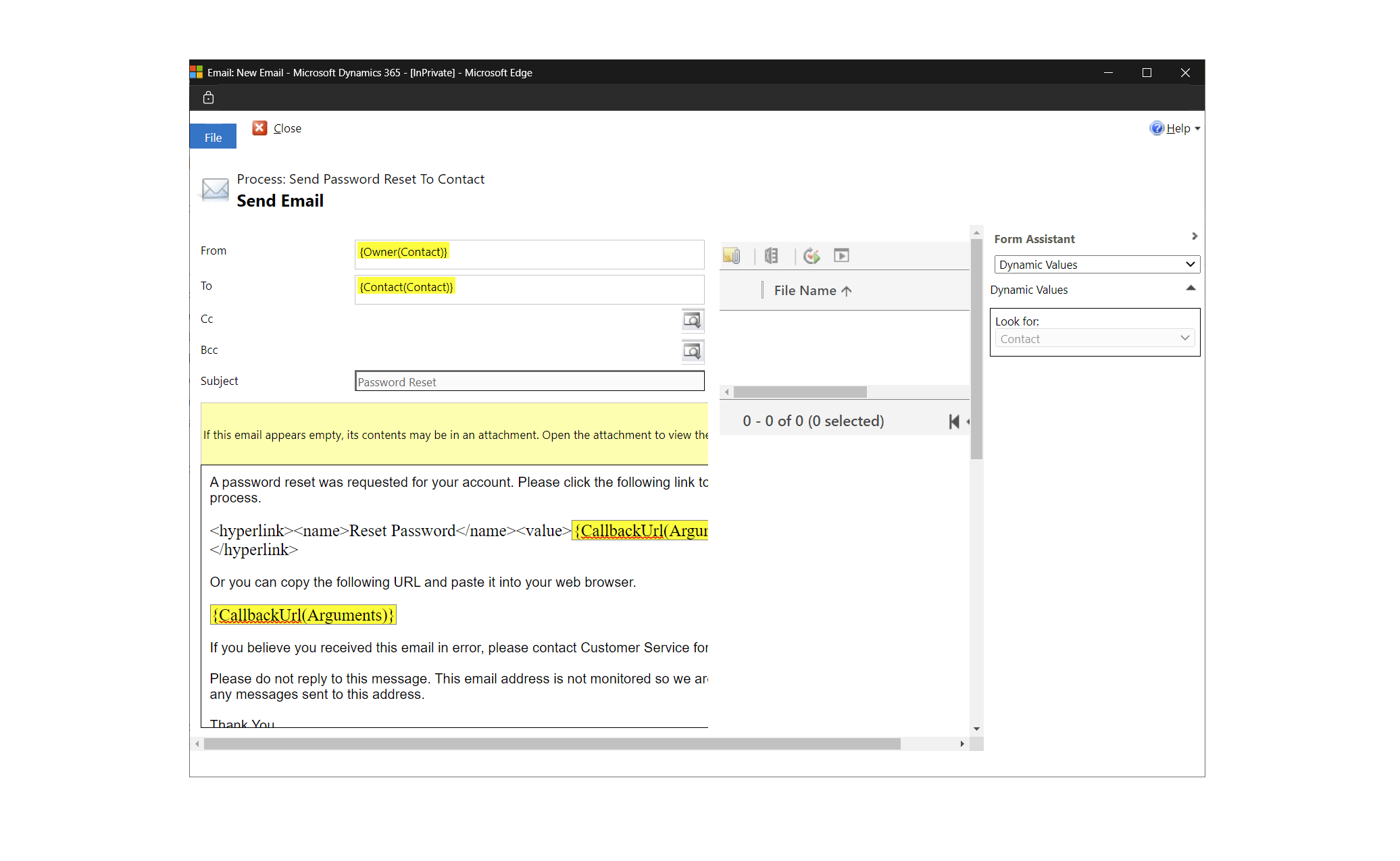Click the refresh icon in toolbar
Image resolution: width=1400 pixels, height=861 pixels.
click(x=812, y=255)
